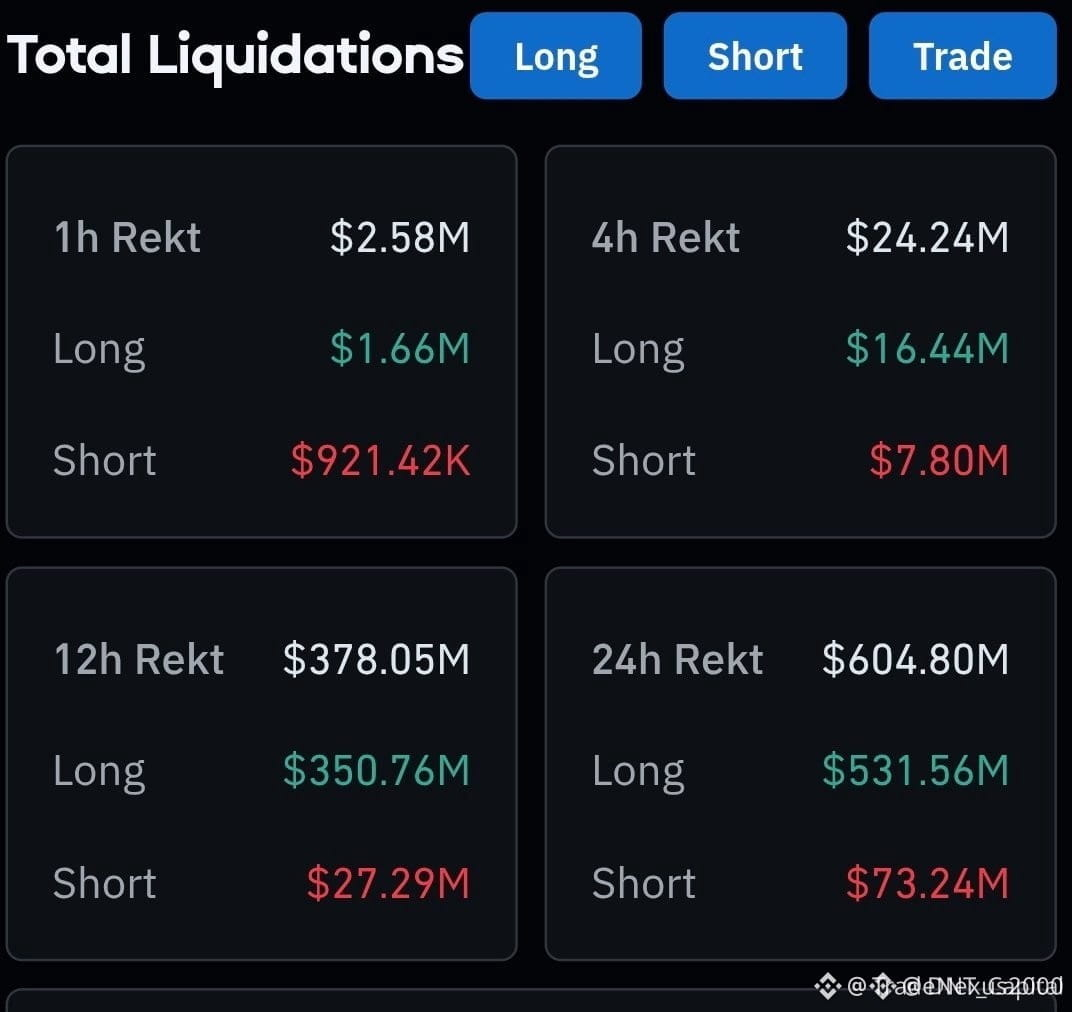Screen dimensions: 1072x1012
Task: Click the 12h Long value $350.76M
Action: click(377, 770)
